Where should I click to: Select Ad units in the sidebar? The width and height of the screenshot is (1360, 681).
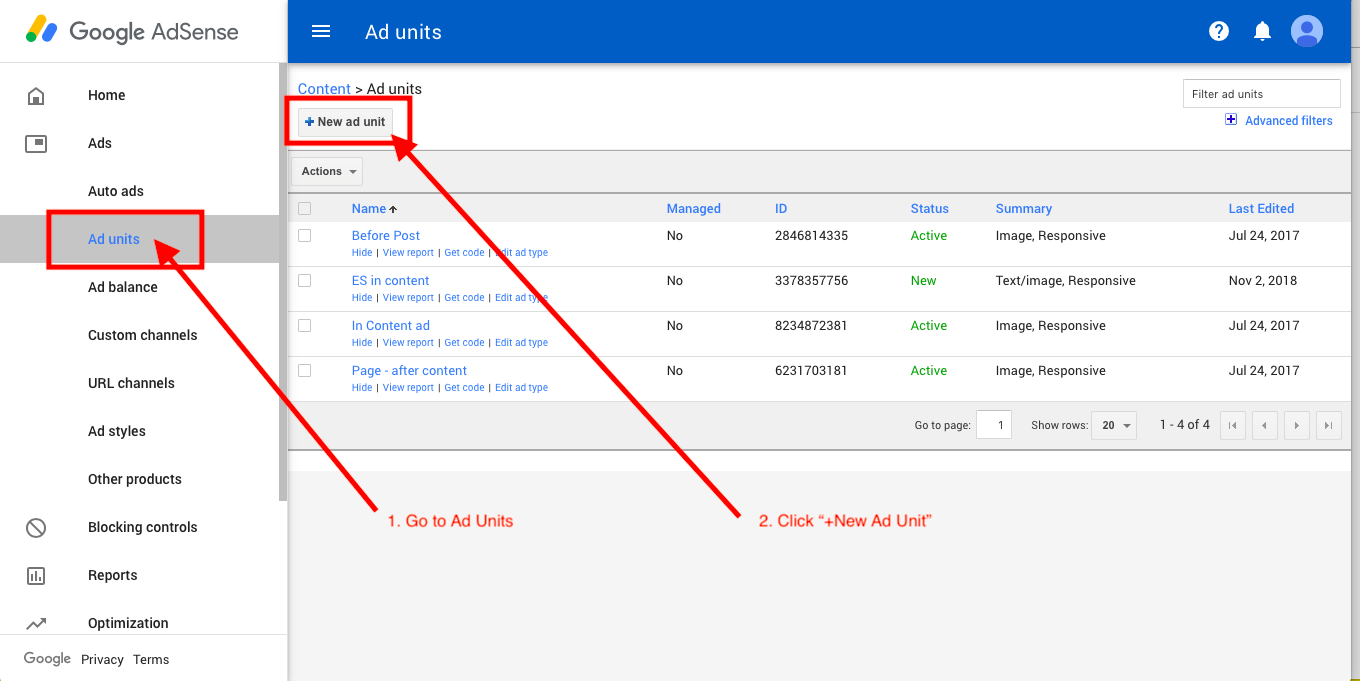[x=114, y=239]
